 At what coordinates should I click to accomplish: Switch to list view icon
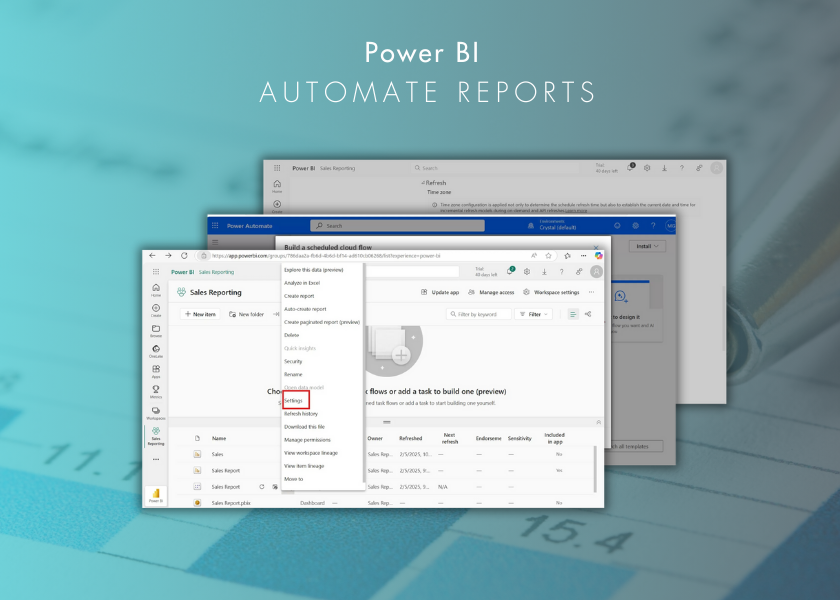point(573,314)
